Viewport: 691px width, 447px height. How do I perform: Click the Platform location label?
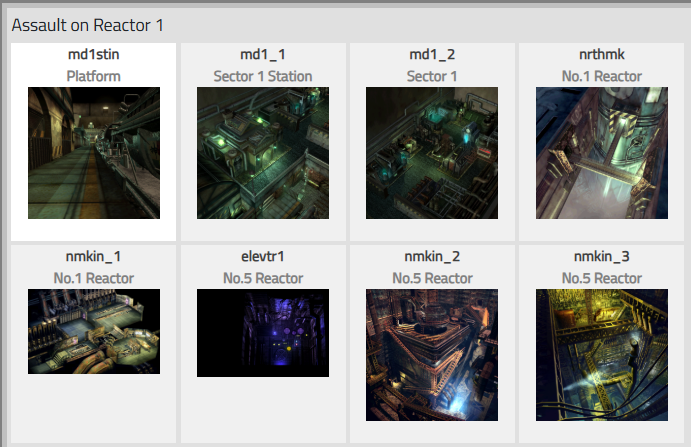93,76
